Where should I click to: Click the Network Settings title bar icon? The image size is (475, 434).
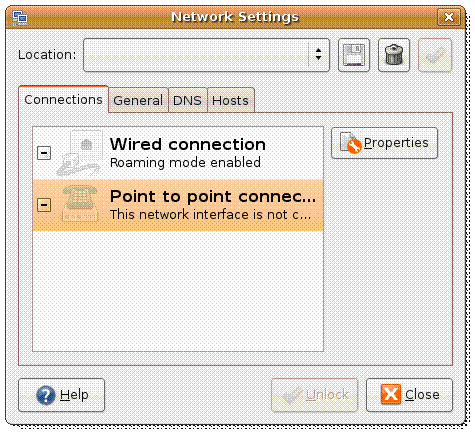[20, 17]
